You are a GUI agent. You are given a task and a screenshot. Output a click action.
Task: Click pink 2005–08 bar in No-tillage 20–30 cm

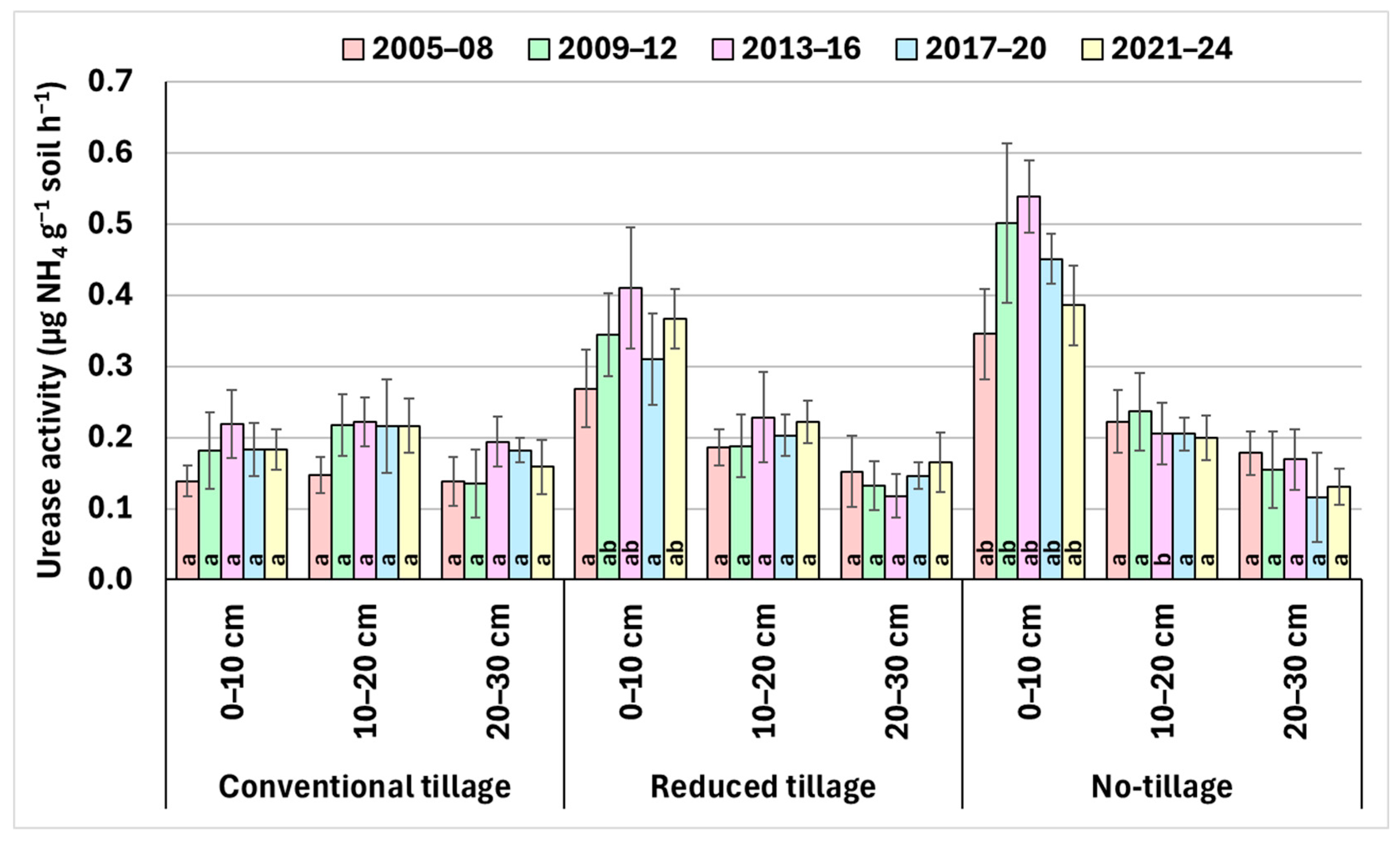pyautogui.click(x=1250, y=516)
